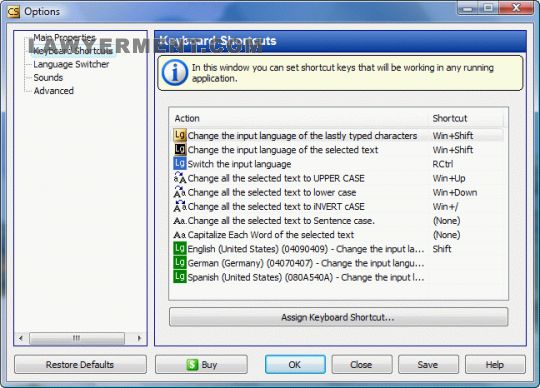Click the Win+Up shortcut value
540x388 pixels.
[449, 178]
